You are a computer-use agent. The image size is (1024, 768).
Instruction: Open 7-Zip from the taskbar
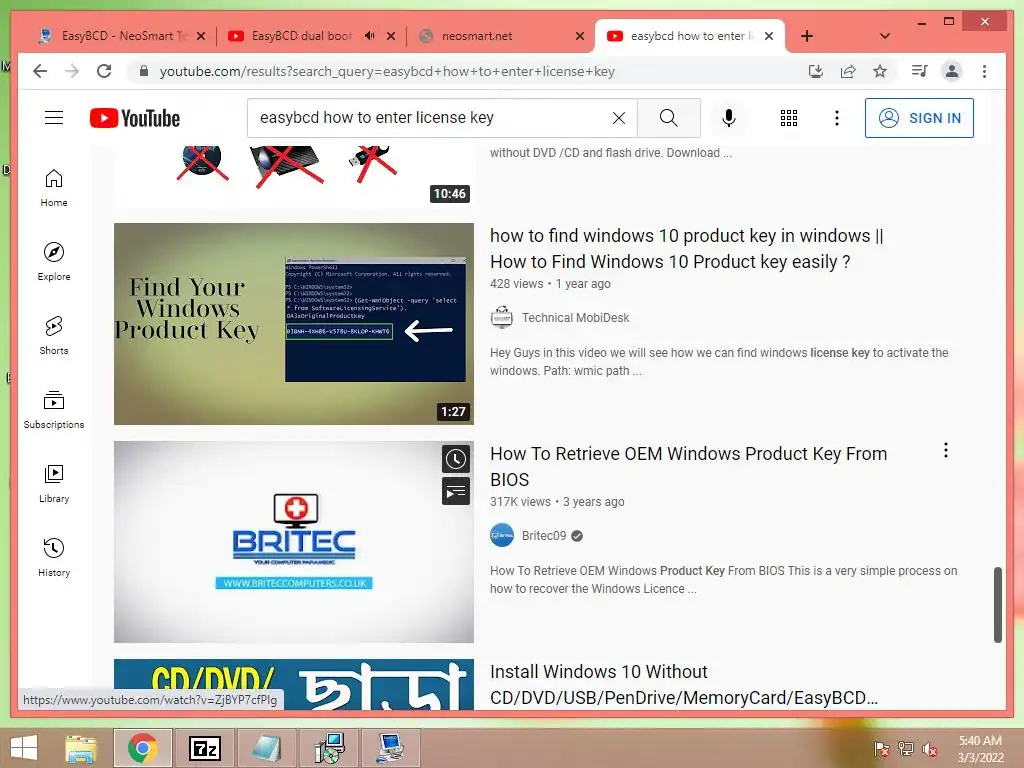click(x=204, y=748)
